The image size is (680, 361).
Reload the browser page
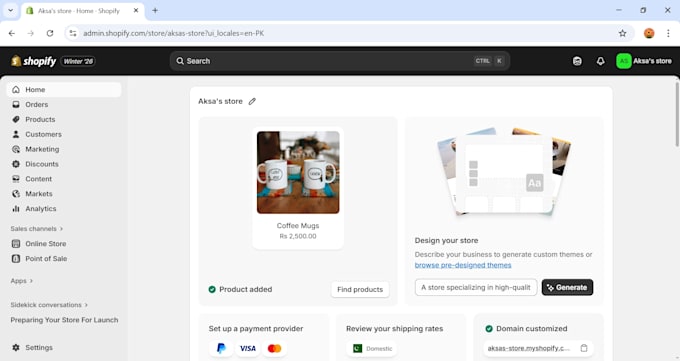[50, 33]
